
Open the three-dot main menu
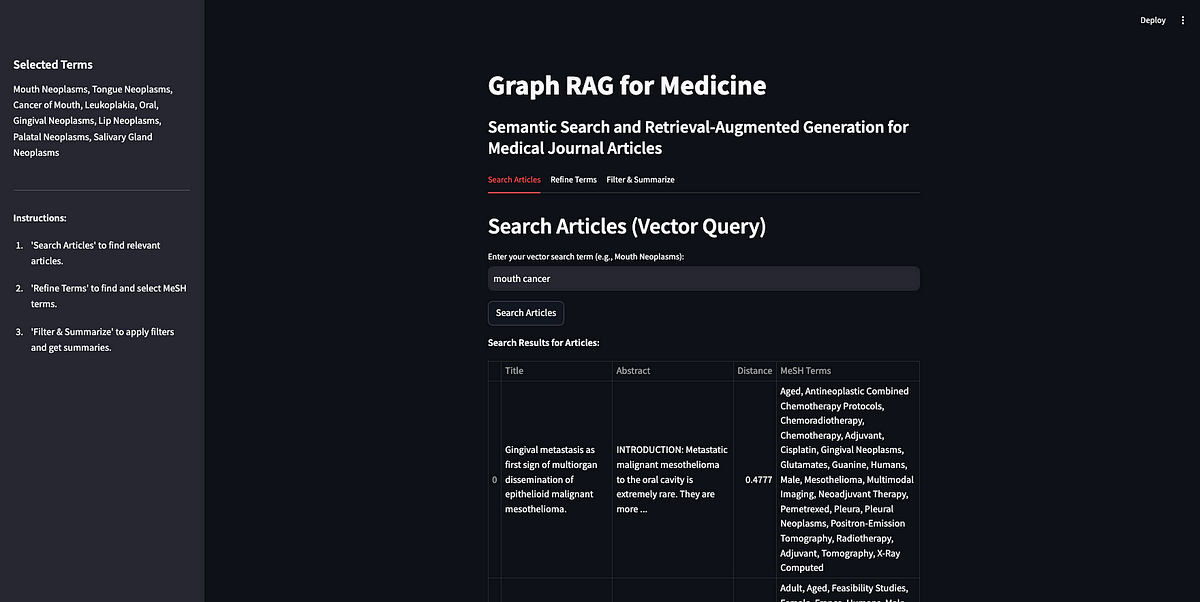1182,20
